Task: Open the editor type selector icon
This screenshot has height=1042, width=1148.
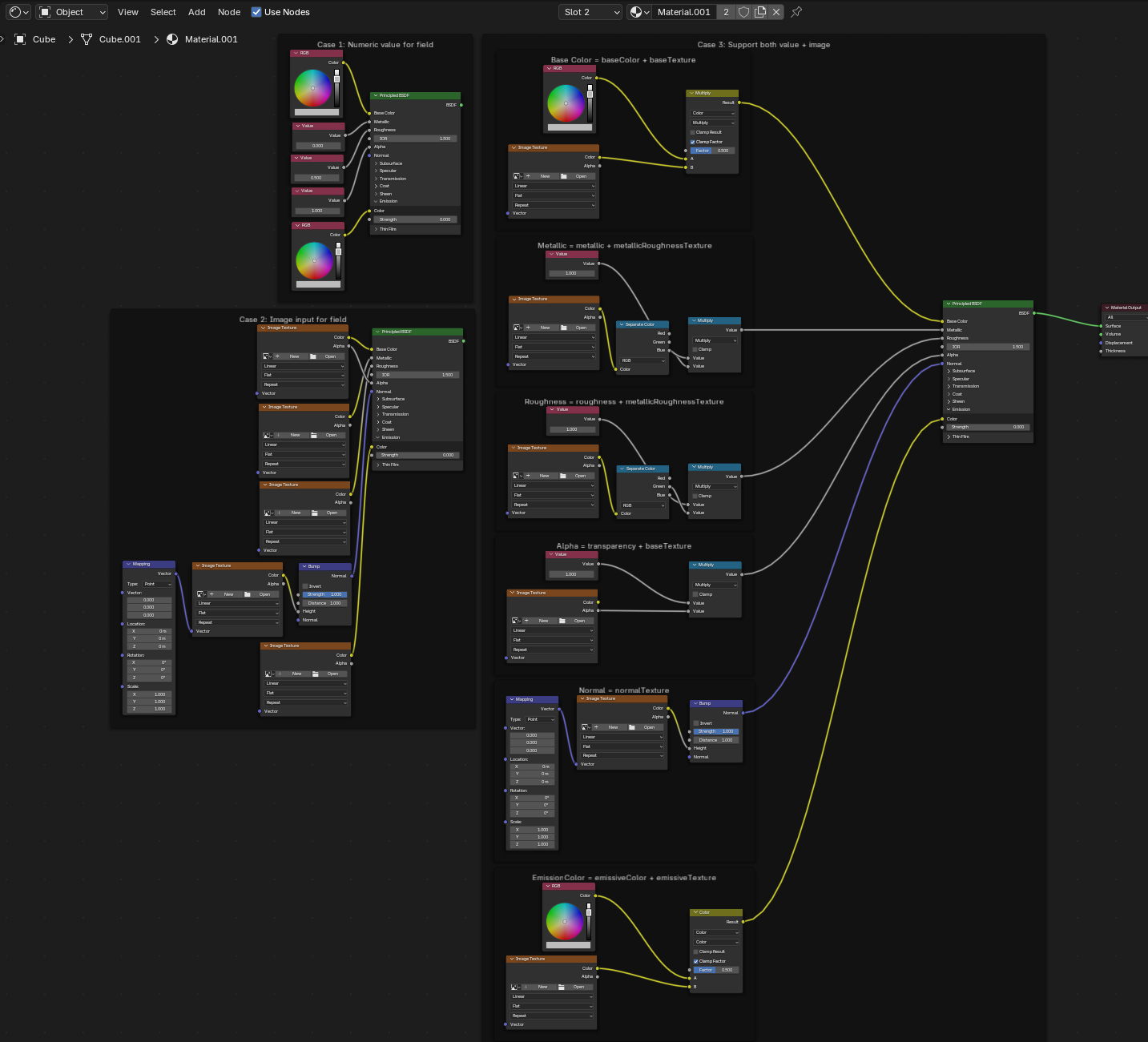Action: coord(18,12)
